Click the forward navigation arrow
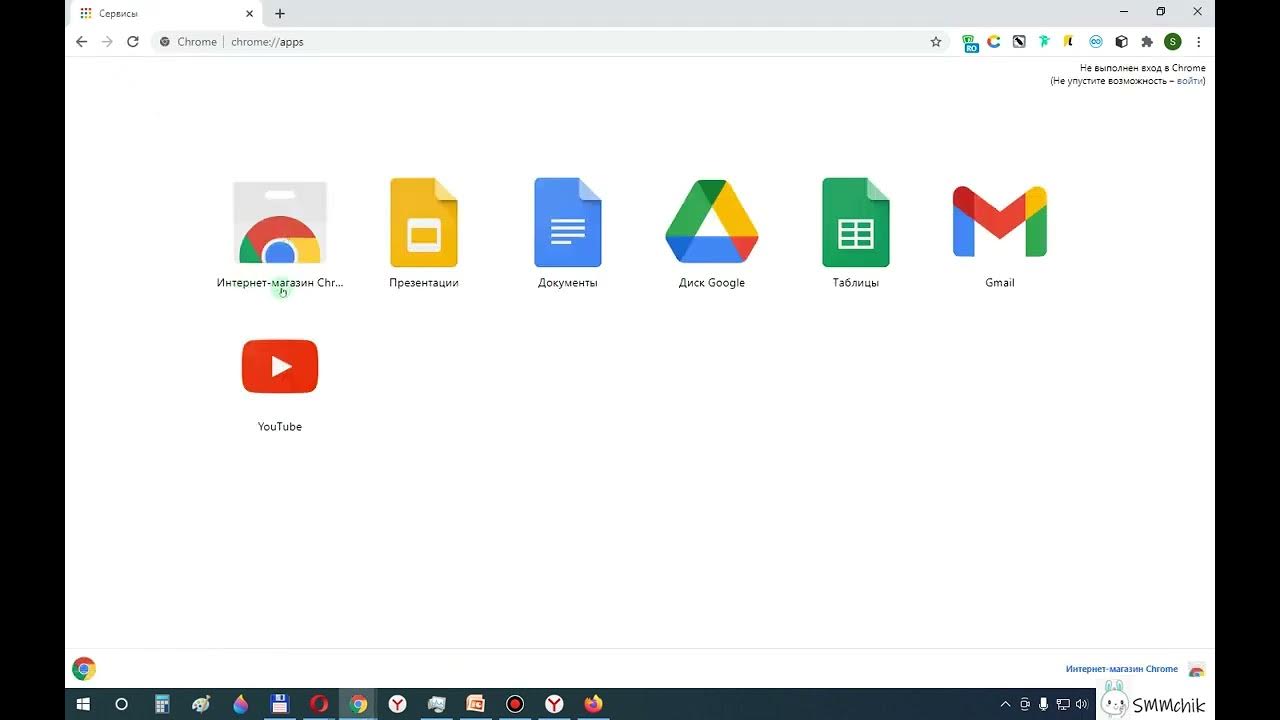The width and height of the screenshot is (1280, 720). tap(107, 42)
